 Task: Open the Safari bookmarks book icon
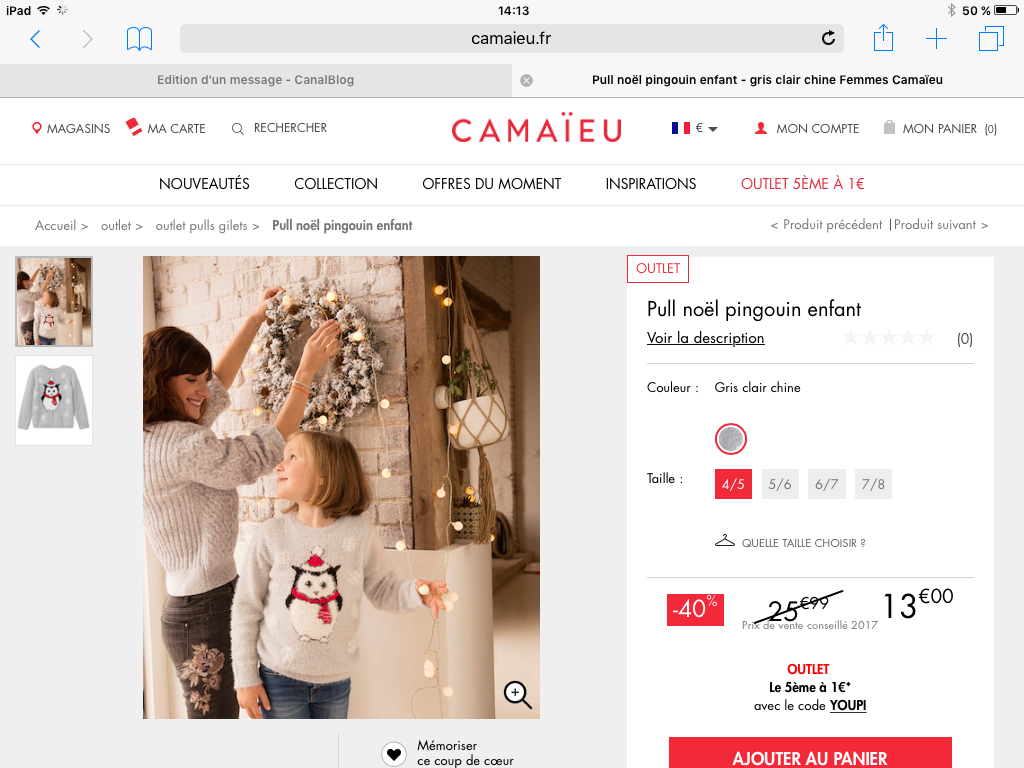coord(139,39)
